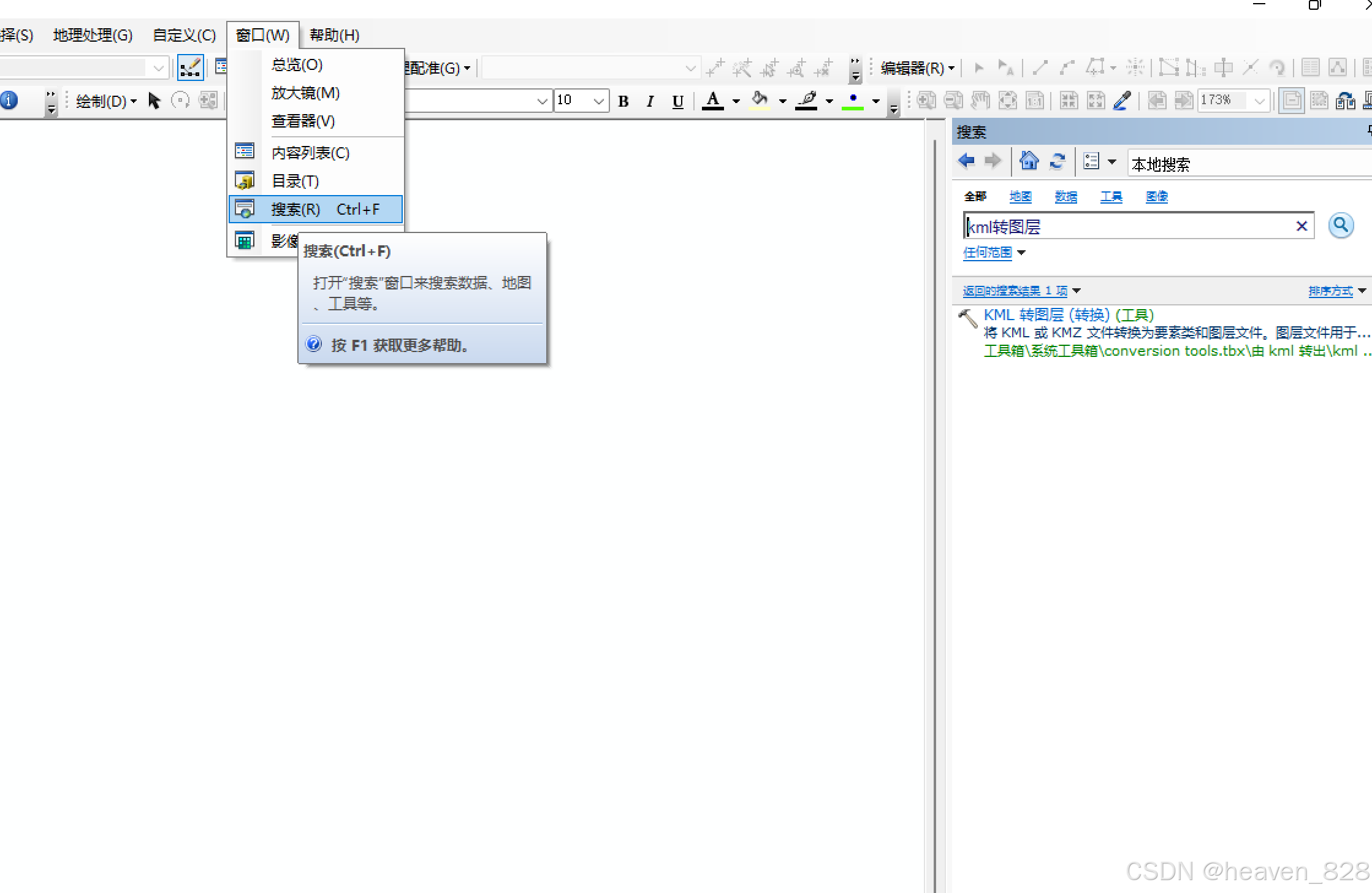Open the 帮助(H) menu
Image resolution: width=1372 pixels, height=893 pixels.
coord(334,35)
